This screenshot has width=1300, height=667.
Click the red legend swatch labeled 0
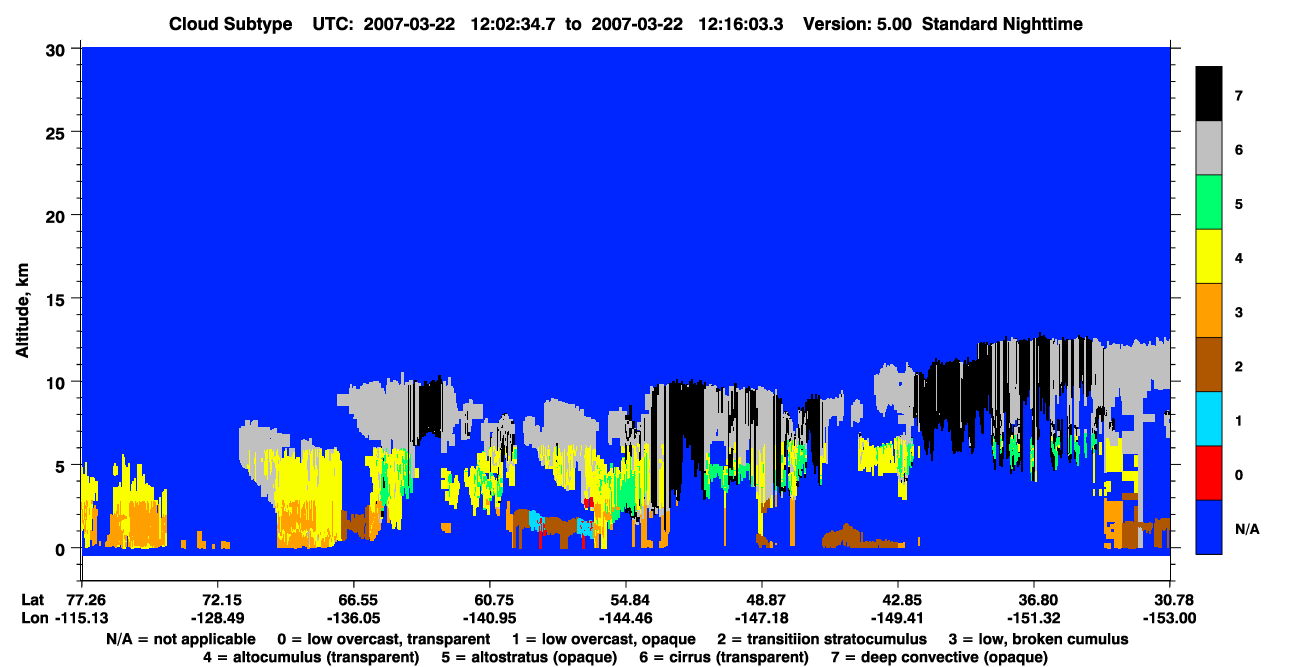[x=1209, y=473]
